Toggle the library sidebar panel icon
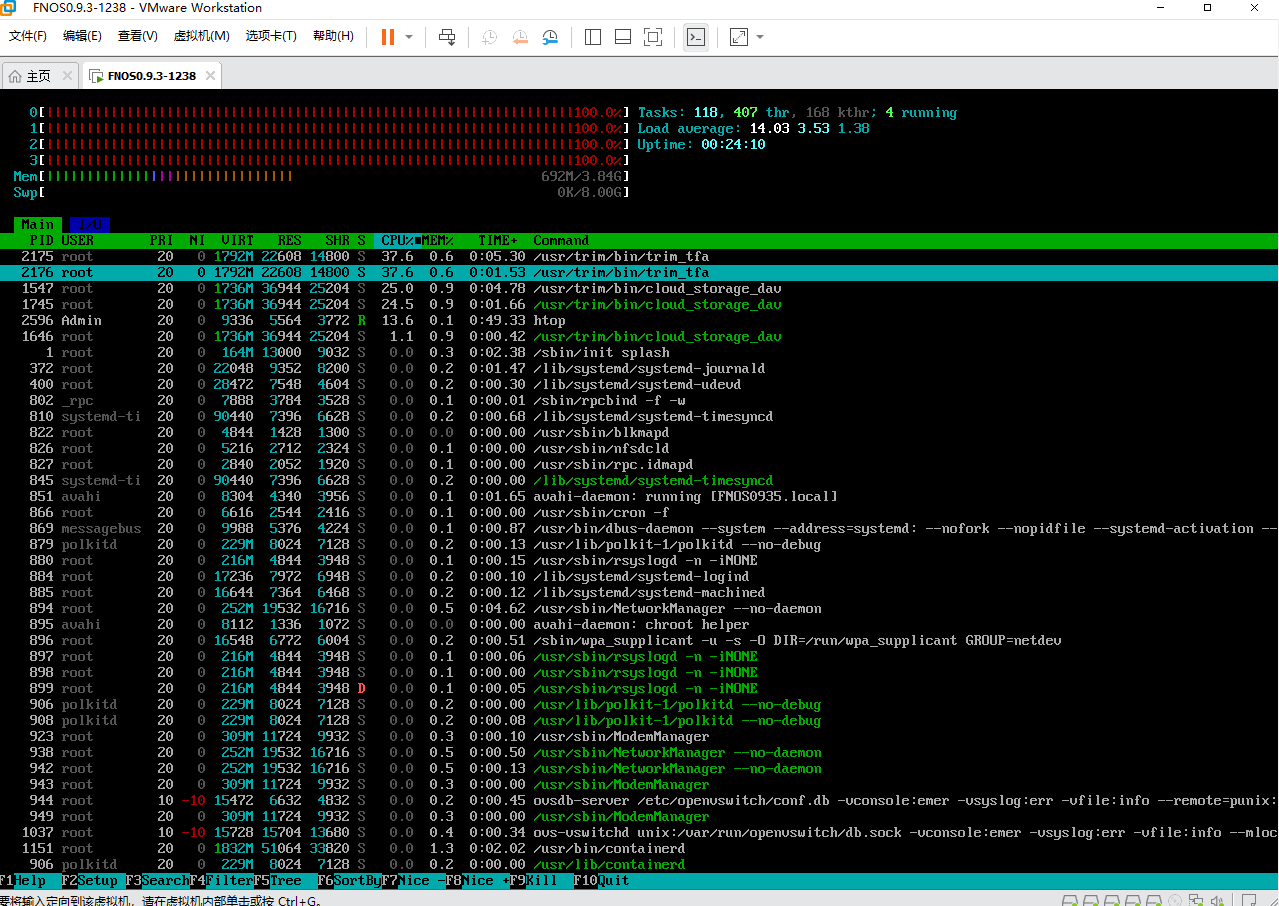The width and height of the screenshot is (1279, 906). [x=593, y=37]
